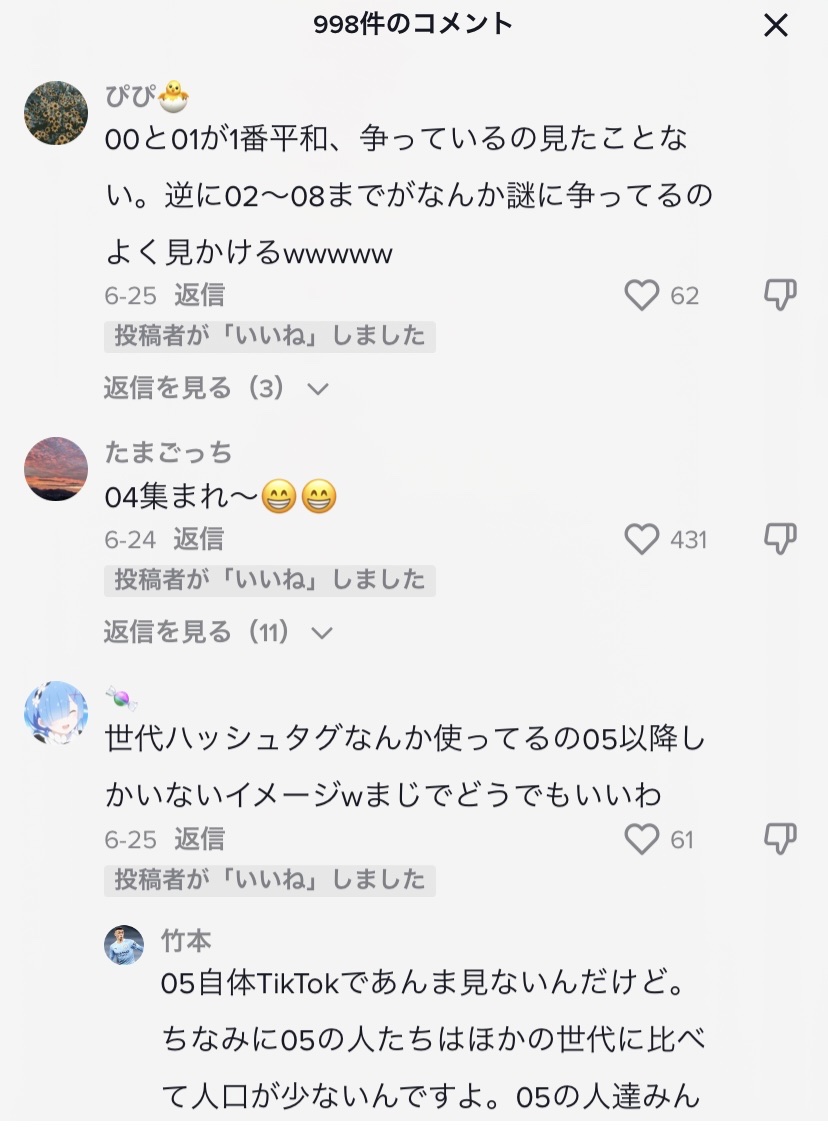Viewport: 828px width, 1133px height.
Task: Dislike the 世代ハッシュタグ comment
Action: [780, 838]
